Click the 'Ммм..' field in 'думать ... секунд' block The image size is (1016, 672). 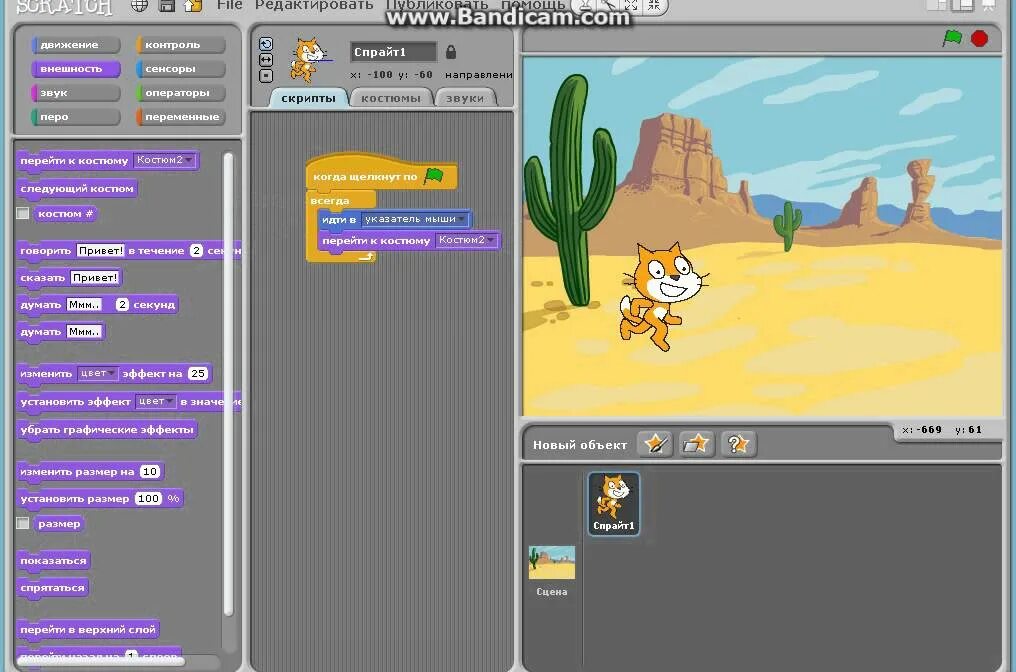tap(84, 305)
